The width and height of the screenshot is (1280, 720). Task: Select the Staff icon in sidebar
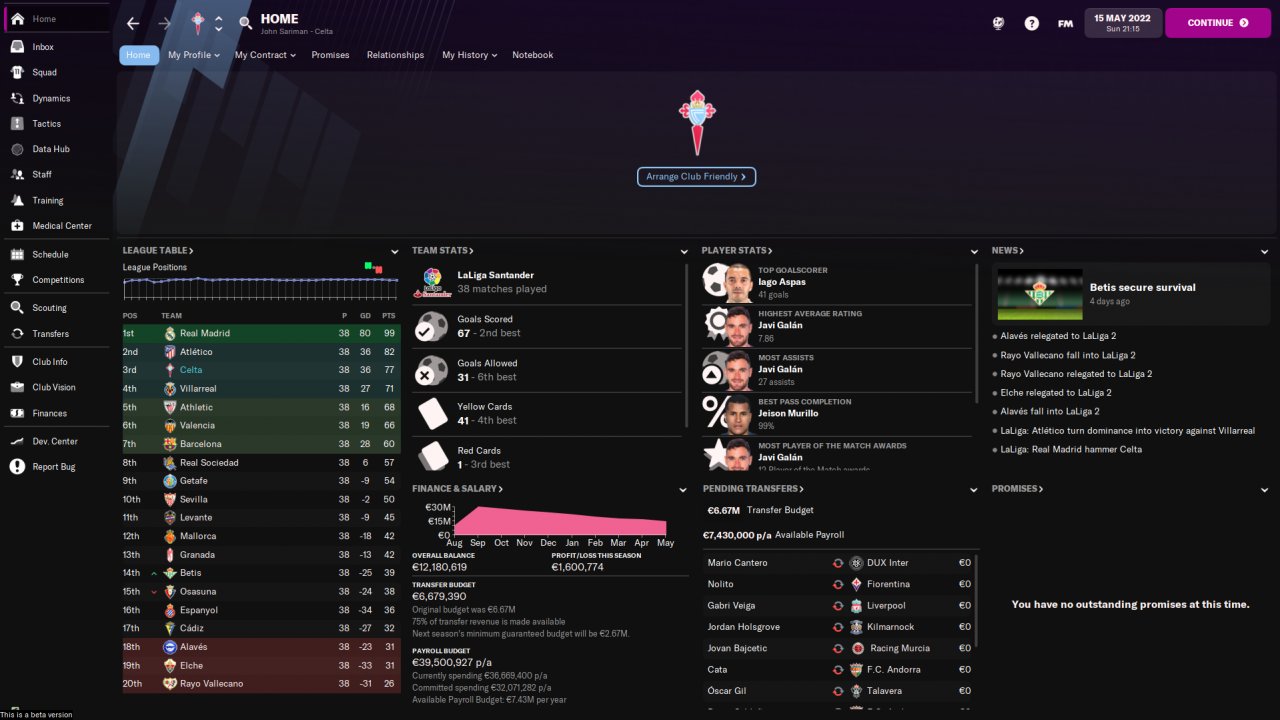click(17, 174)
